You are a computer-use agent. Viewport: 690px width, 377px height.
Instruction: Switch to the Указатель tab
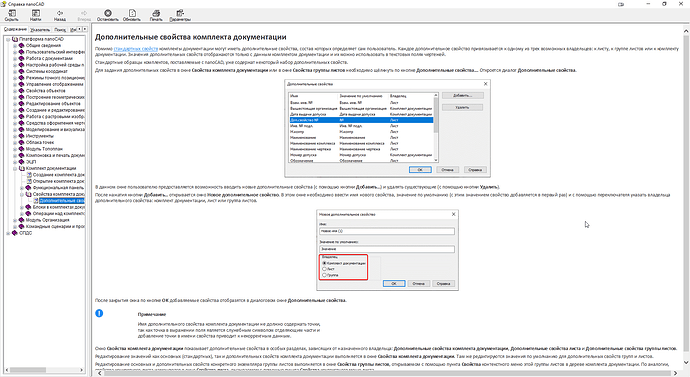coord(40,29)
